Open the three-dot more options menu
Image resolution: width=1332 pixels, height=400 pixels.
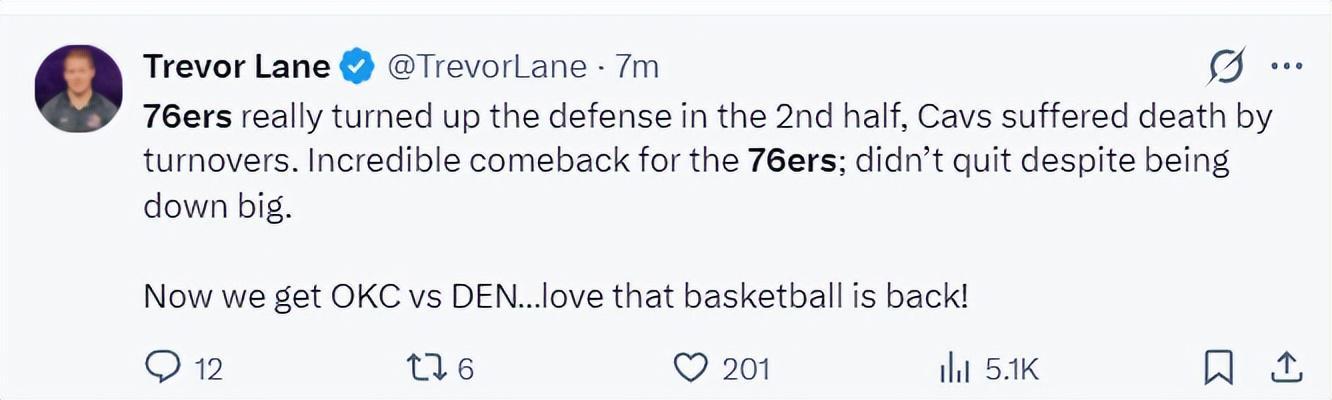tap(1286, 66)
